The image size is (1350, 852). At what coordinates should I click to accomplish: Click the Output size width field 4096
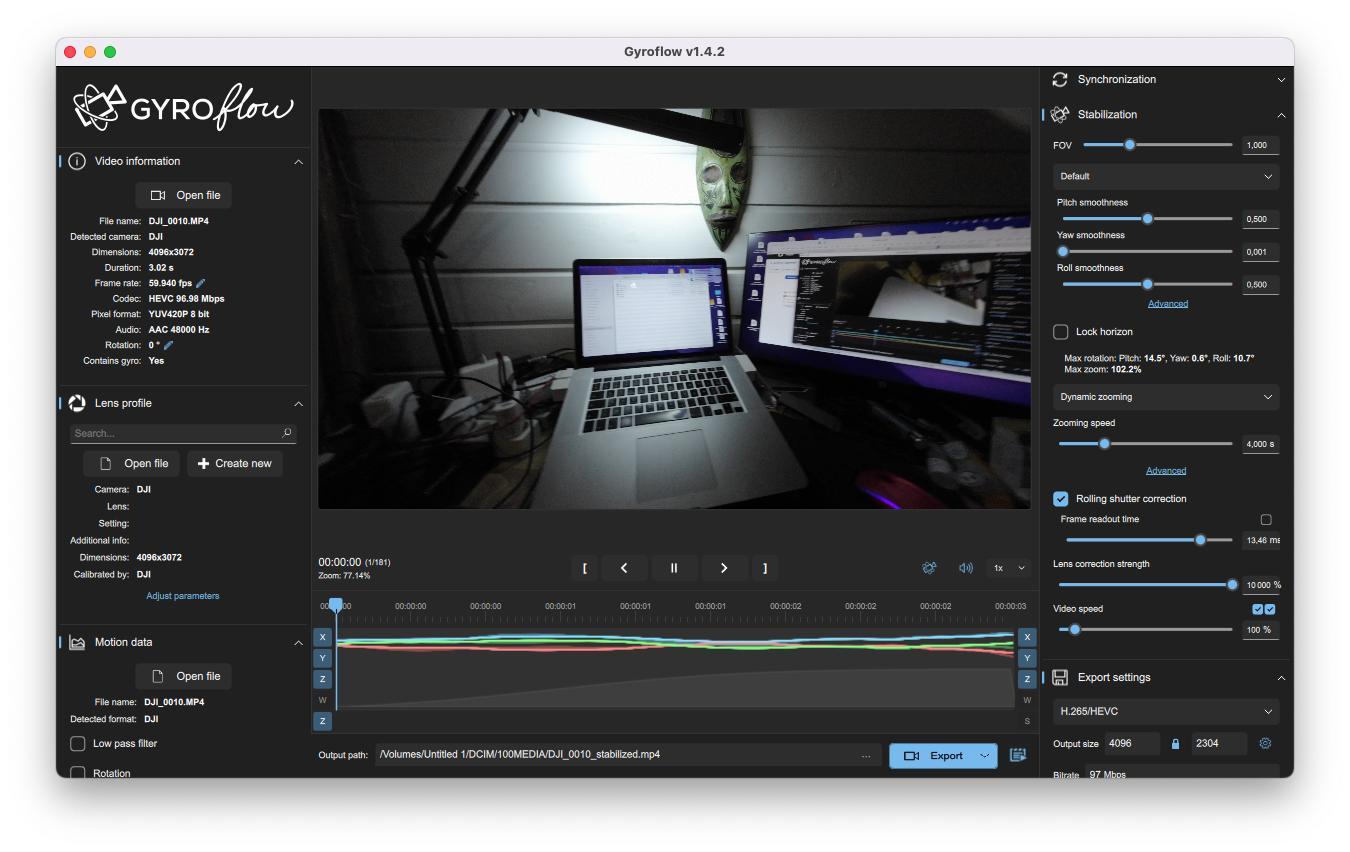pos(1133,744)
